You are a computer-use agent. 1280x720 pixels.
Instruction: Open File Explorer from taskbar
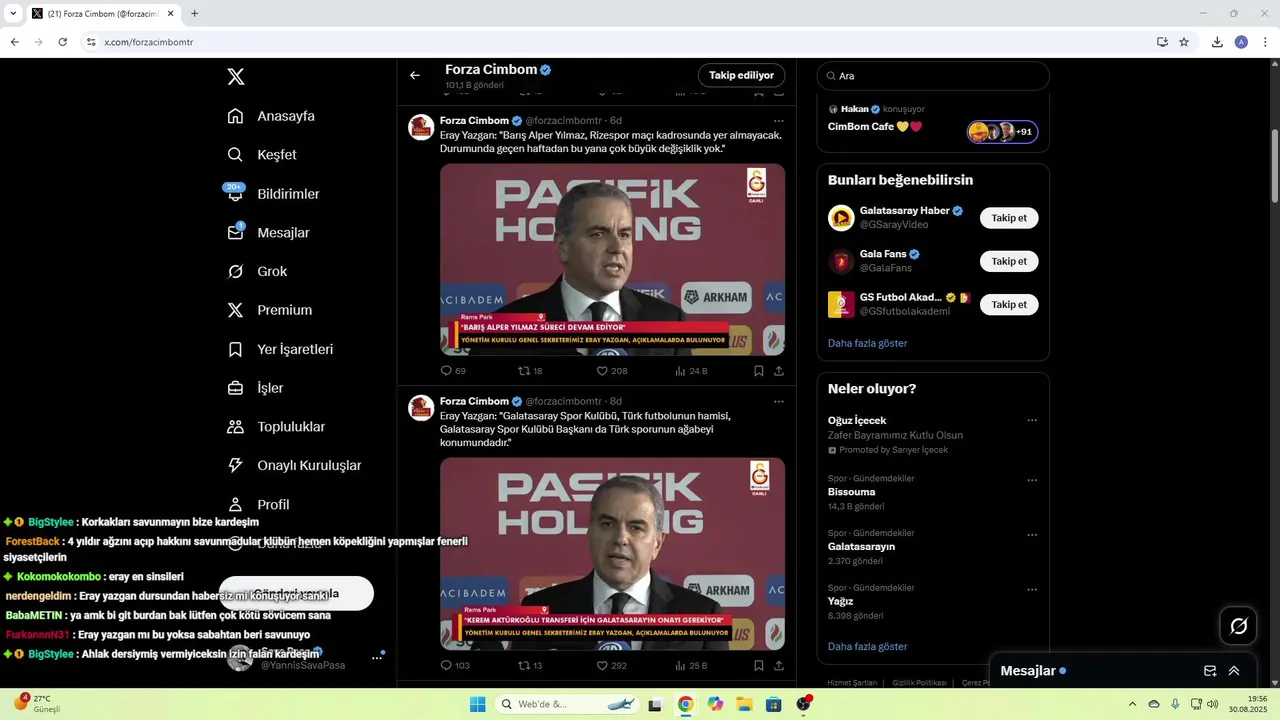click(x=744, y=704)
